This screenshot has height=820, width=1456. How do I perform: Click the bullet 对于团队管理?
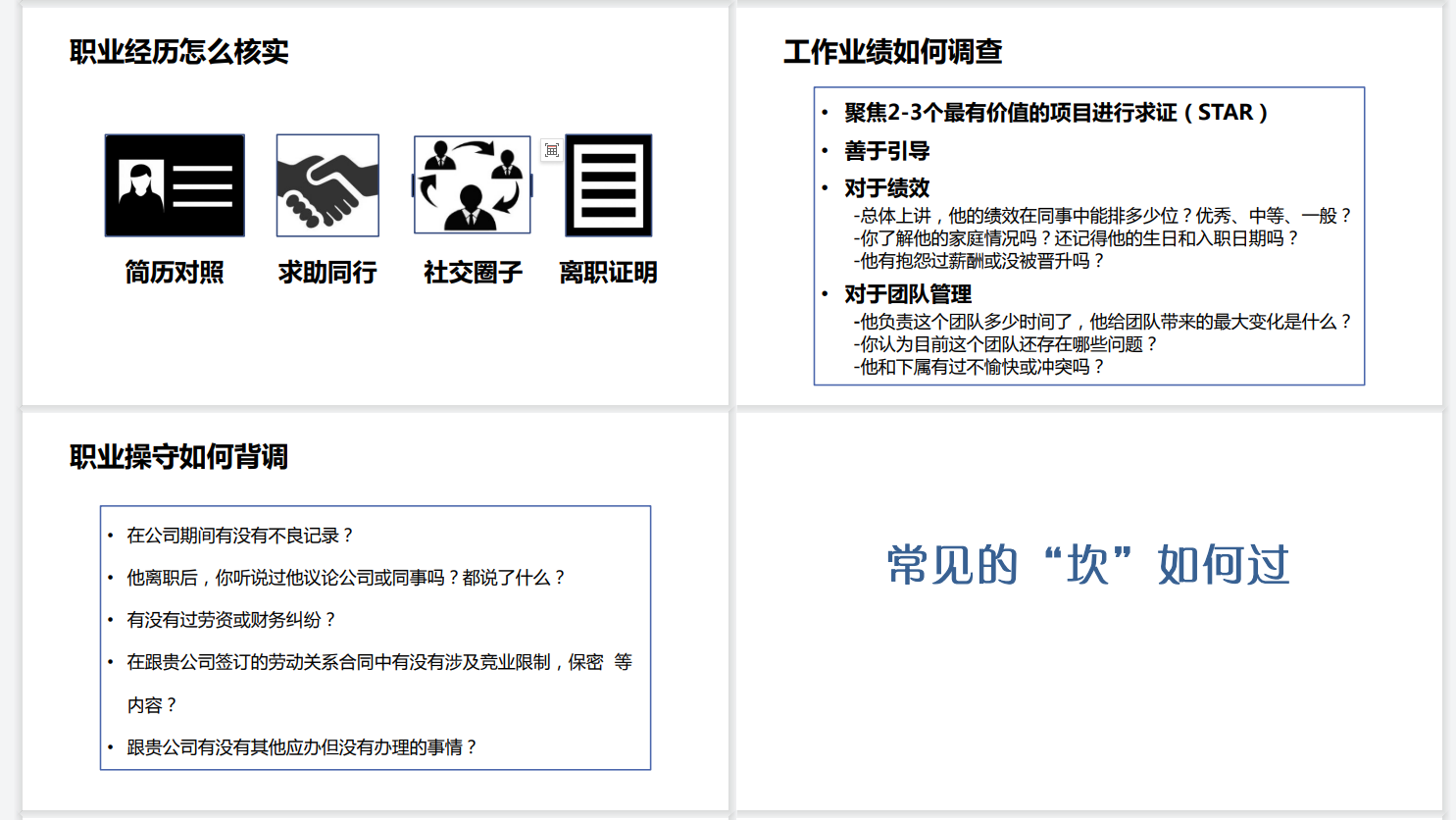pos(908,294)
